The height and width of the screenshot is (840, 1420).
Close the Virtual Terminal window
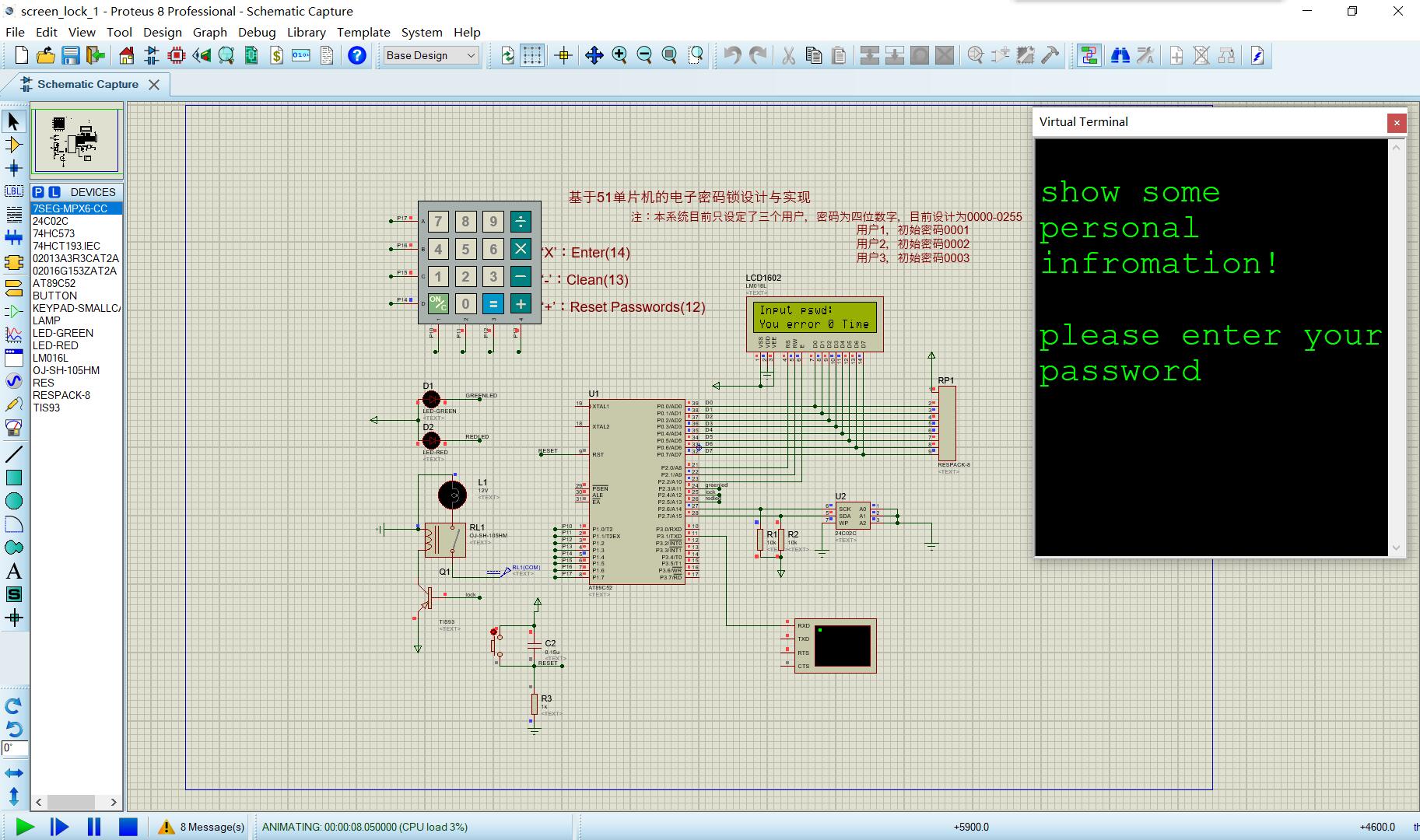(x=1397, y=122)
